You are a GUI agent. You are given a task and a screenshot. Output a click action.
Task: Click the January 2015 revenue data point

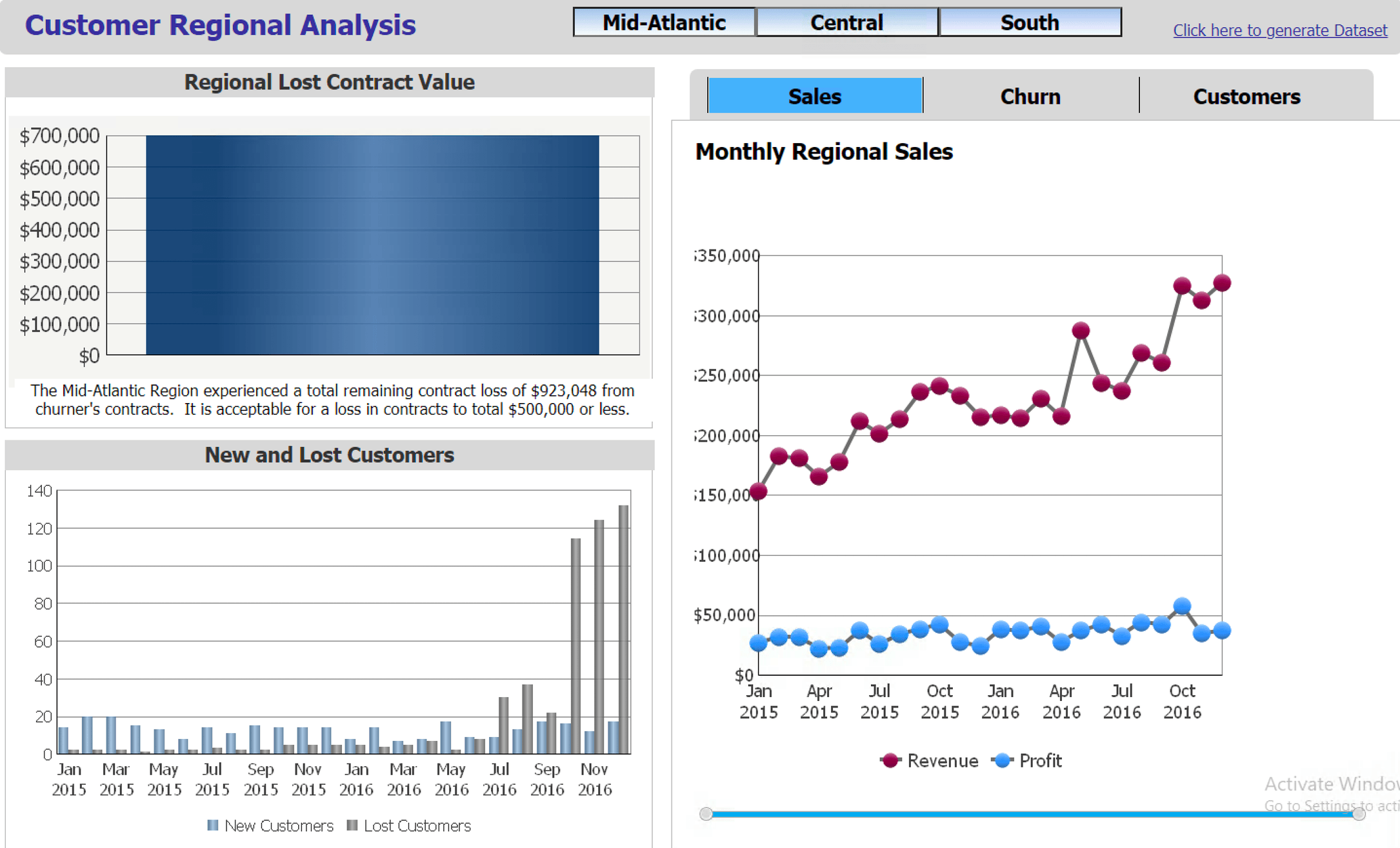pos(759,491)
